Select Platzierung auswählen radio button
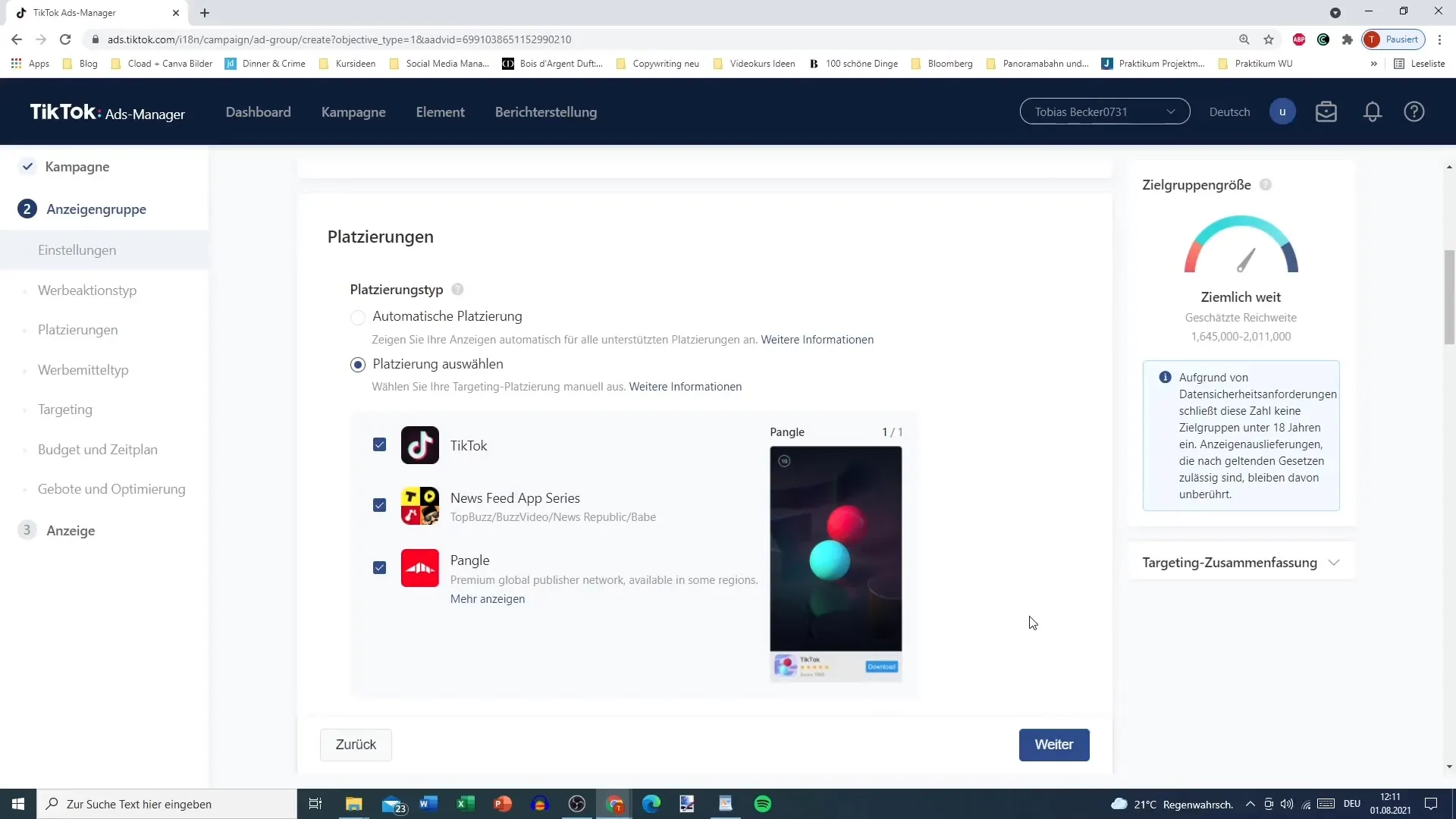Screen dimensions: 1456x819 point(358,365)
